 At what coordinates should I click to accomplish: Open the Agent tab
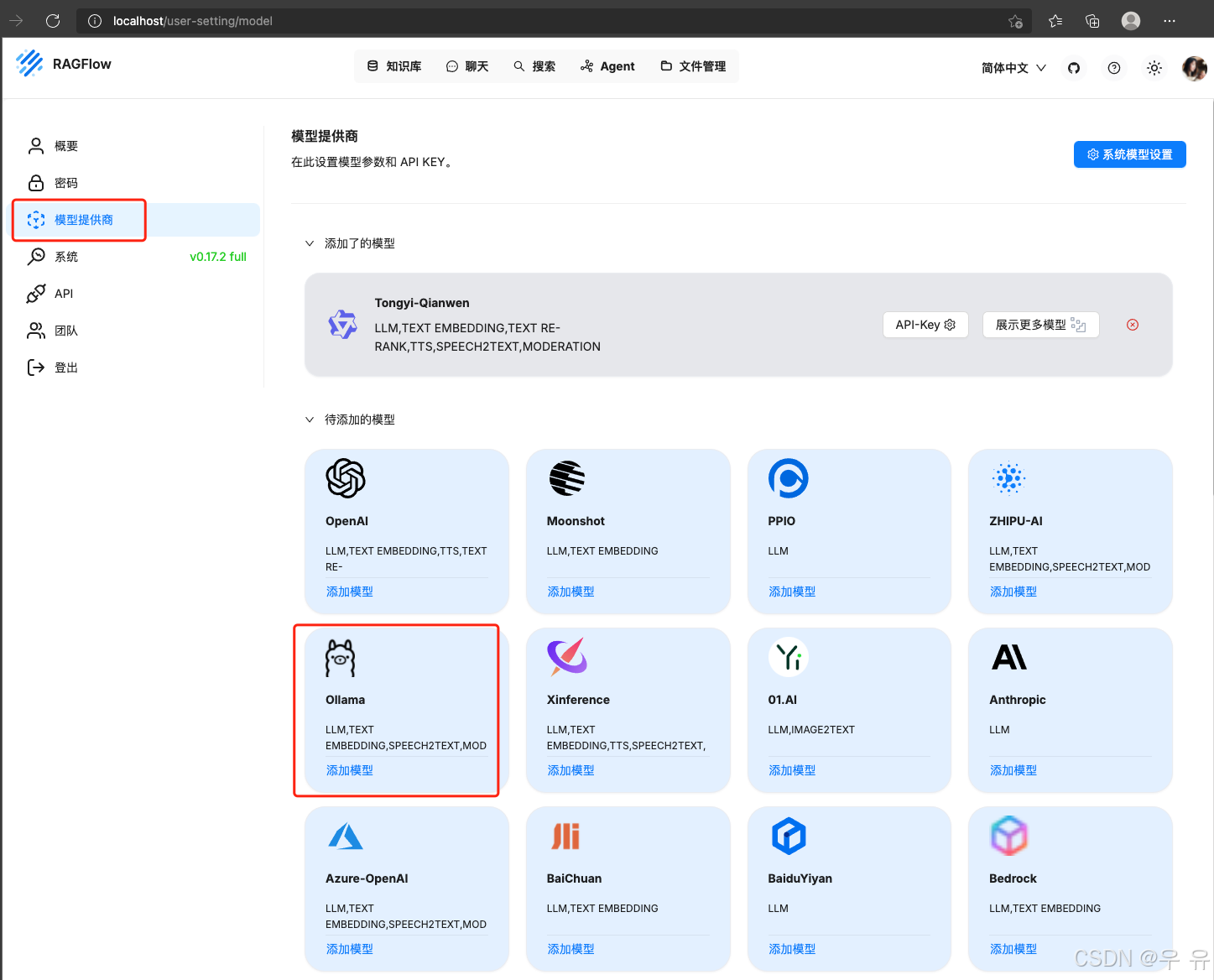click(607, 66)
